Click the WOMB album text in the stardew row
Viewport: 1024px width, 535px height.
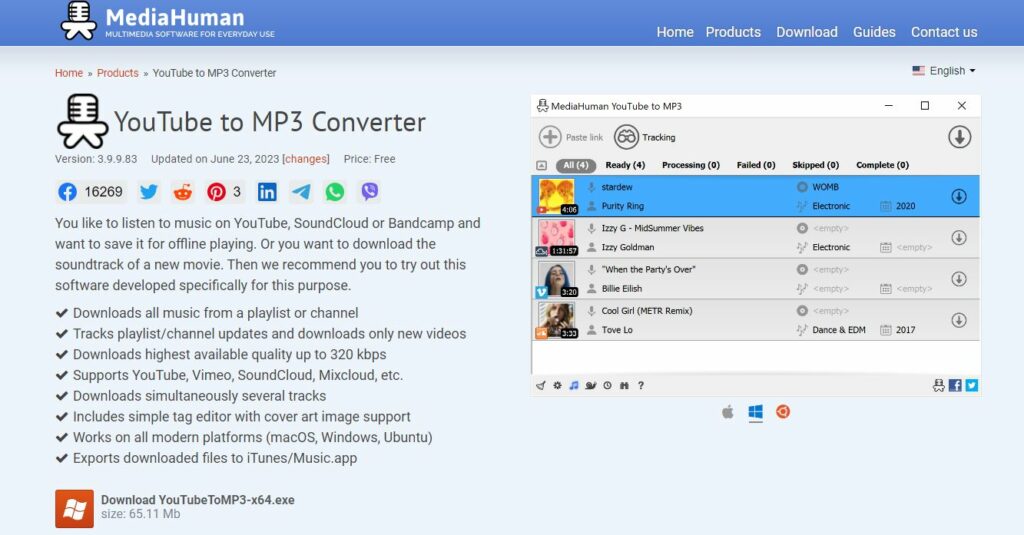[x=825, y=187]
